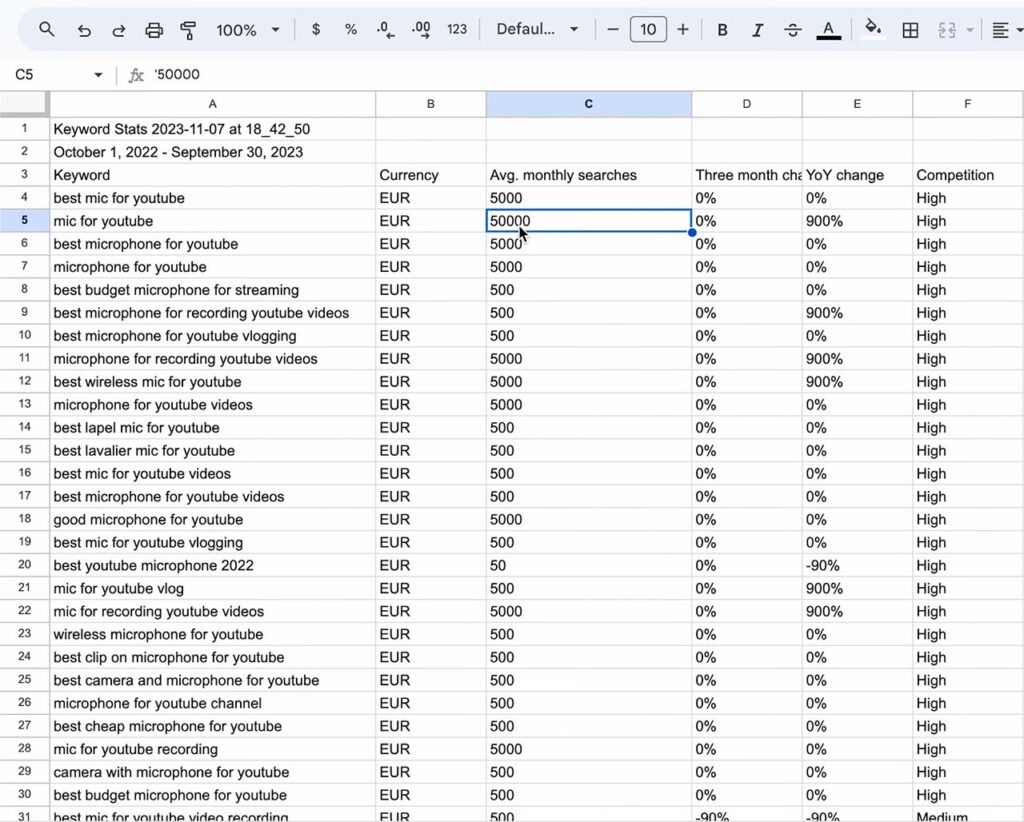Select cell 'best youtube microphone 2022'
This screenshot has height=822, width=1024.
212,565
